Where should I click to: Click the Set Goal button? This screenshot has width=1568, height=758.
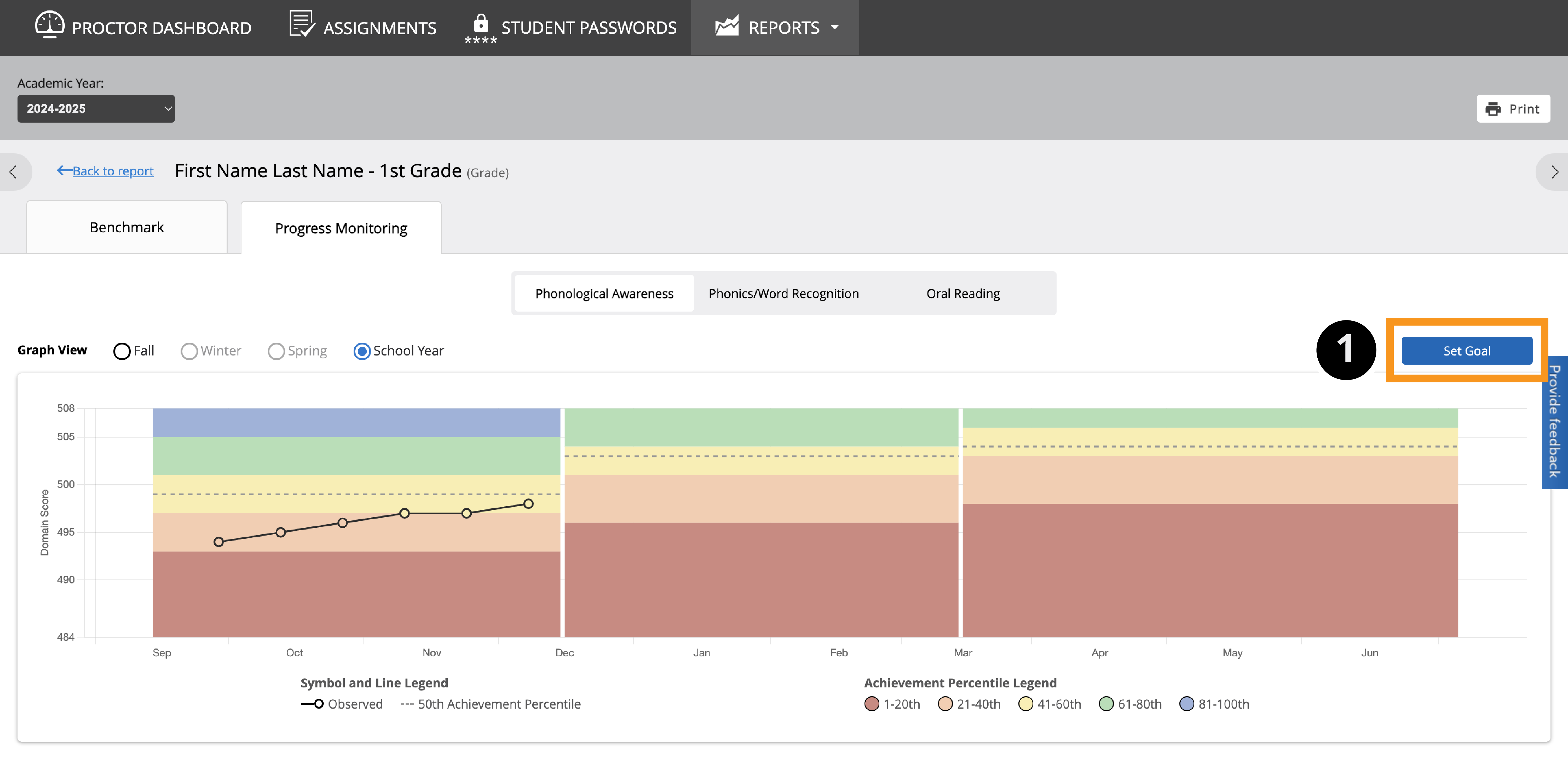click(1466, 351)
